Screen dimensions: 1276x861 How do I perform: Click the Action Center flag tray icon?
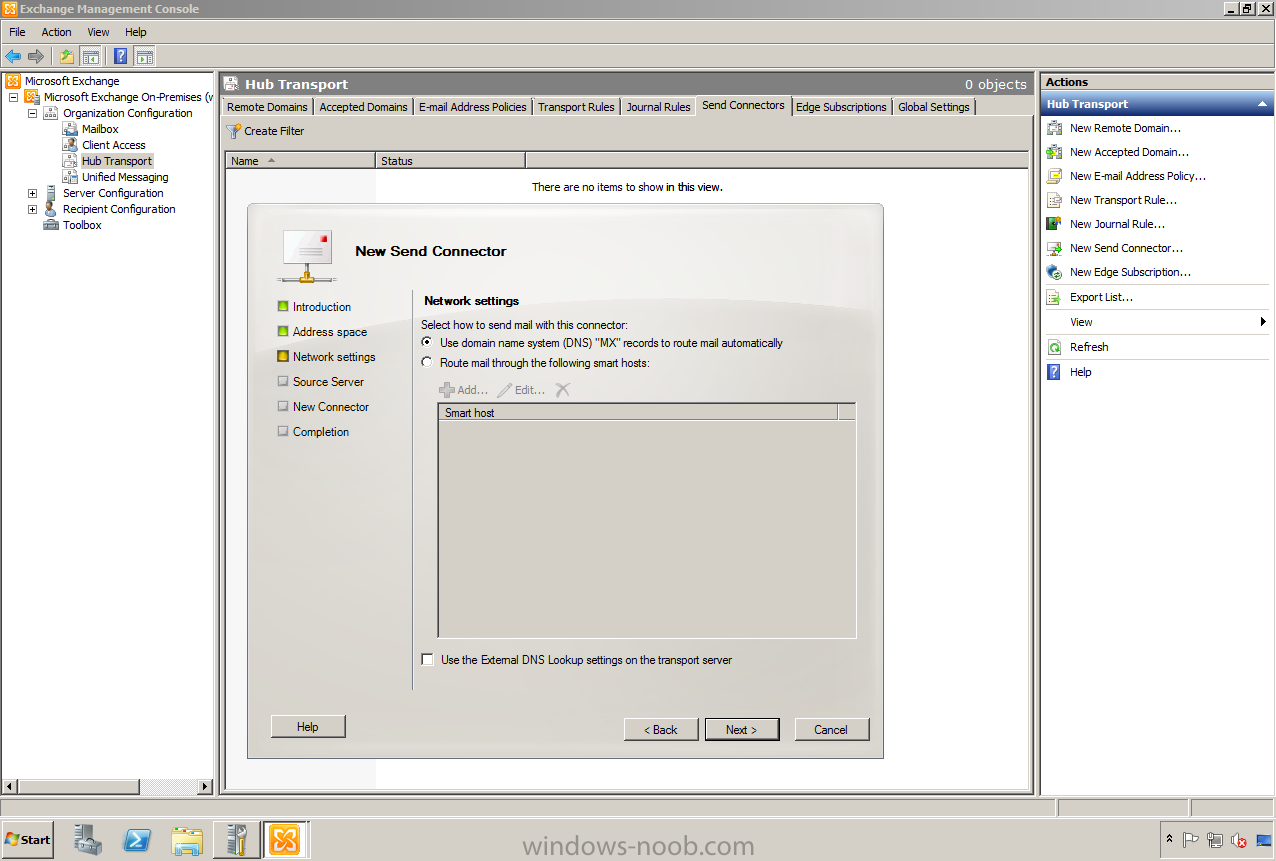tap(1191, 840)
